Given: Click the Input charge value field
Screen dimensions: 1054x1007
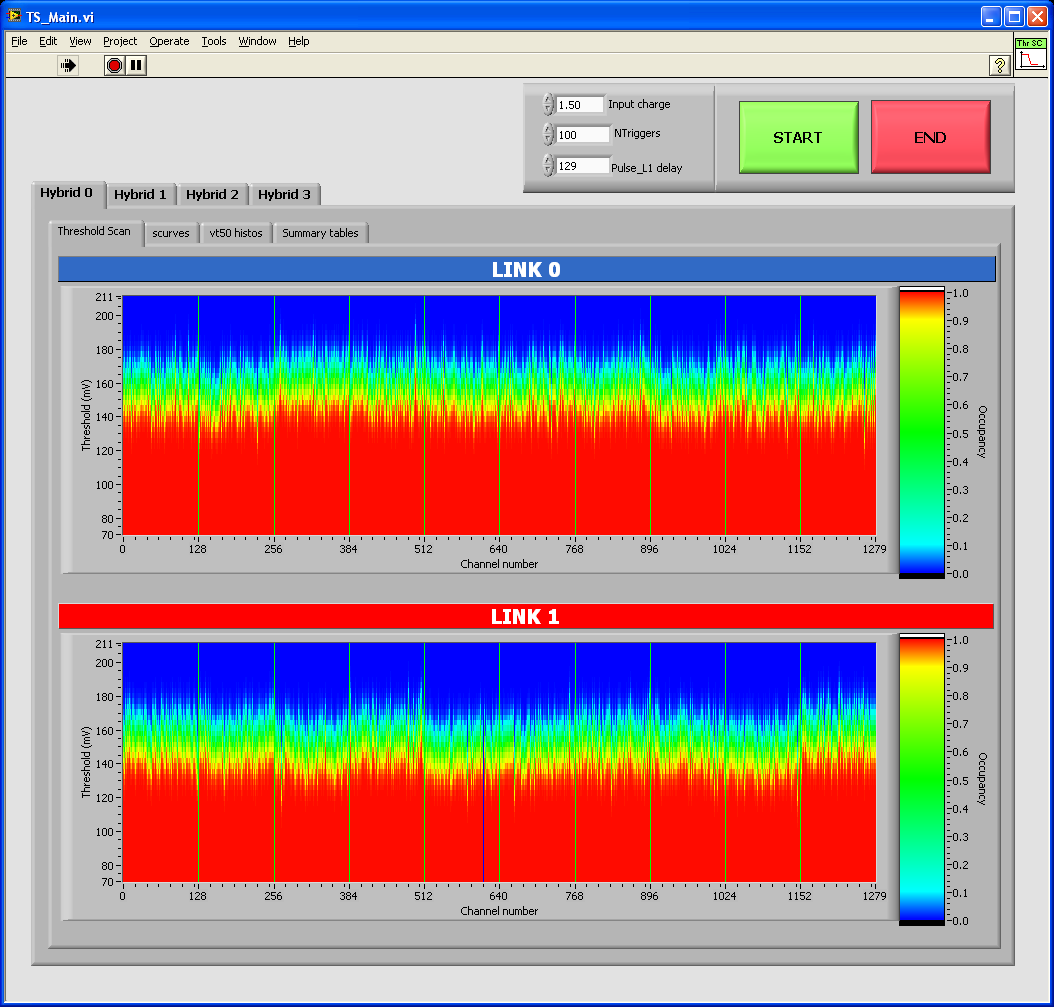Looking at the screenshot, I should pos(580,104).
